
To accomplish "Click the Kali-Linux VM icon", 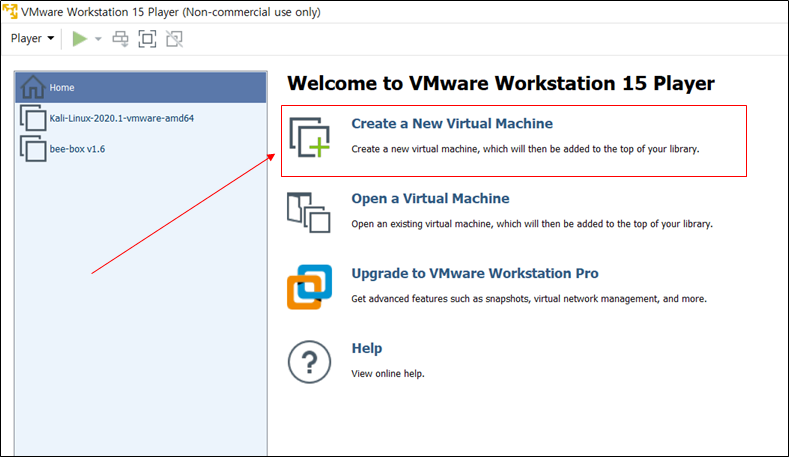I will coord(33,118).
